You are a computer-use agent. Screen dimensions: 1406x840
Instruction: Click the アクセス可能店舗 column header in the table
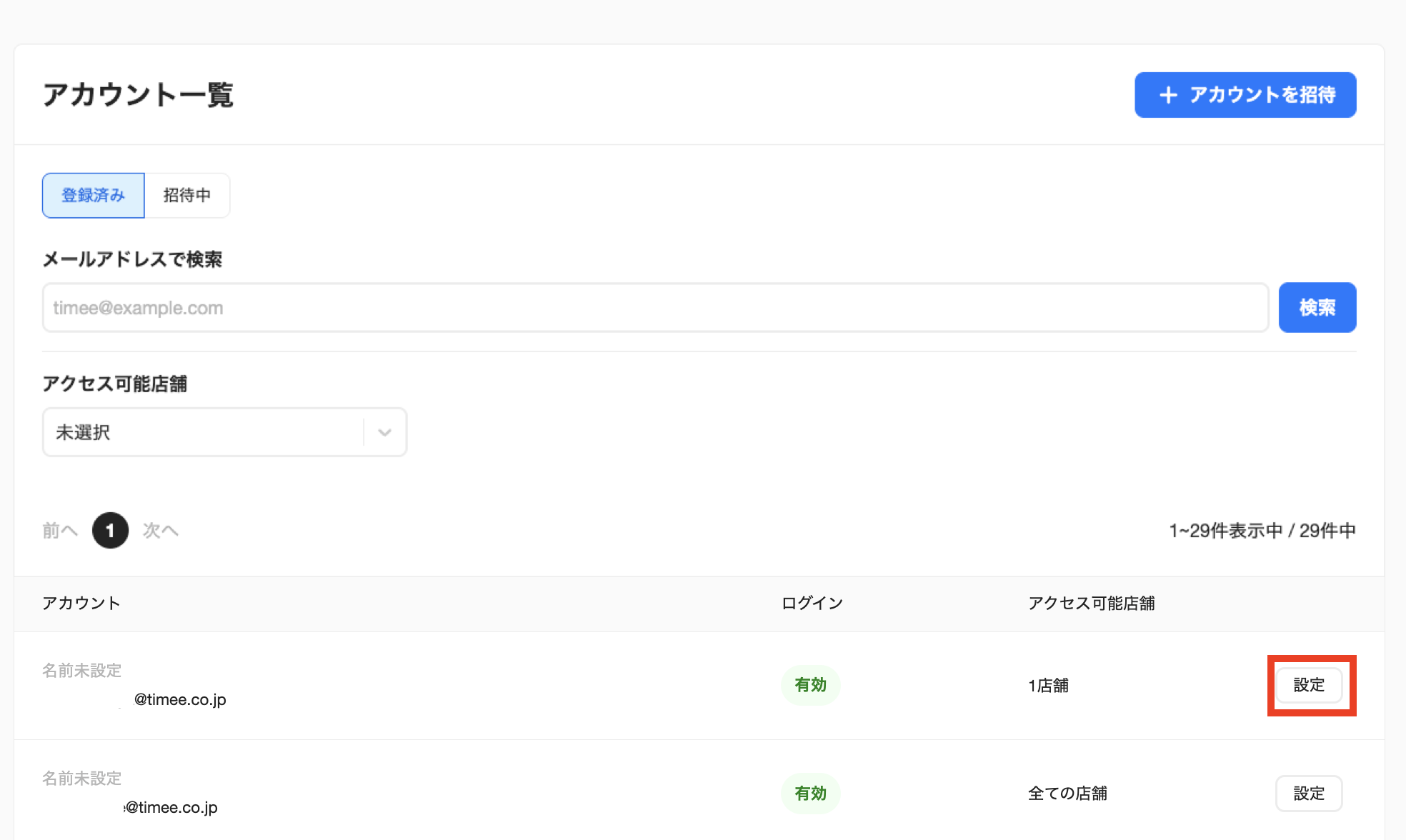(x=1091, y=604)
